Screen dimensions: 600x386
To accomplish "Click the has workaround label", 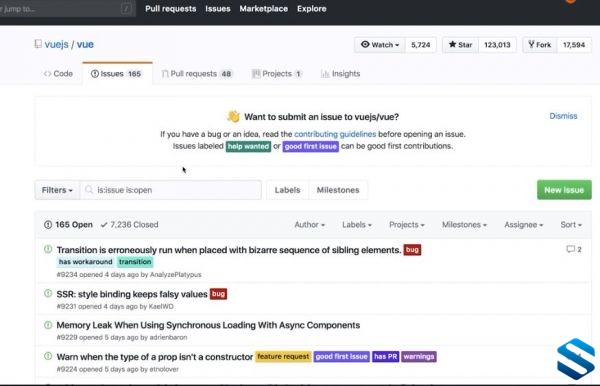I will [x=86, y=262].
